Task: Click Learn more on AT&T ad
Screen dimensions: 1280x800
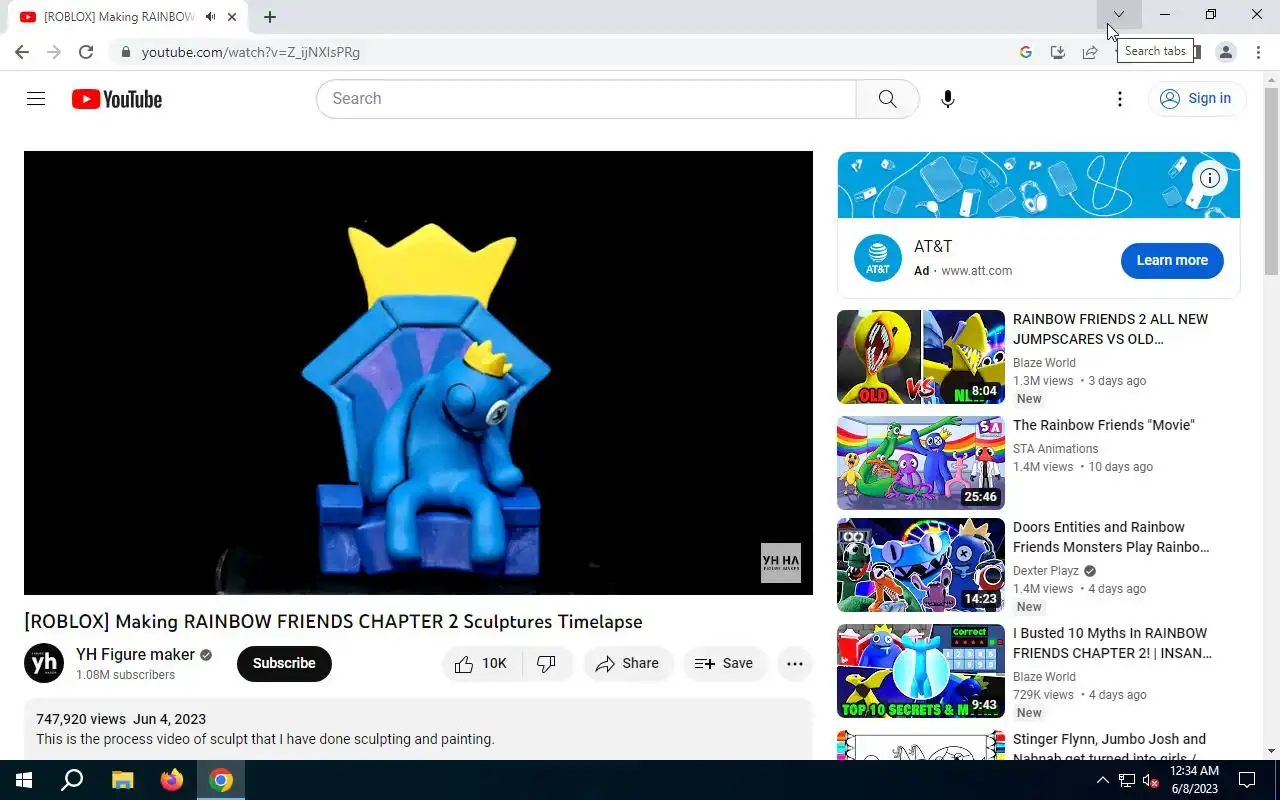Action: 1172,260
